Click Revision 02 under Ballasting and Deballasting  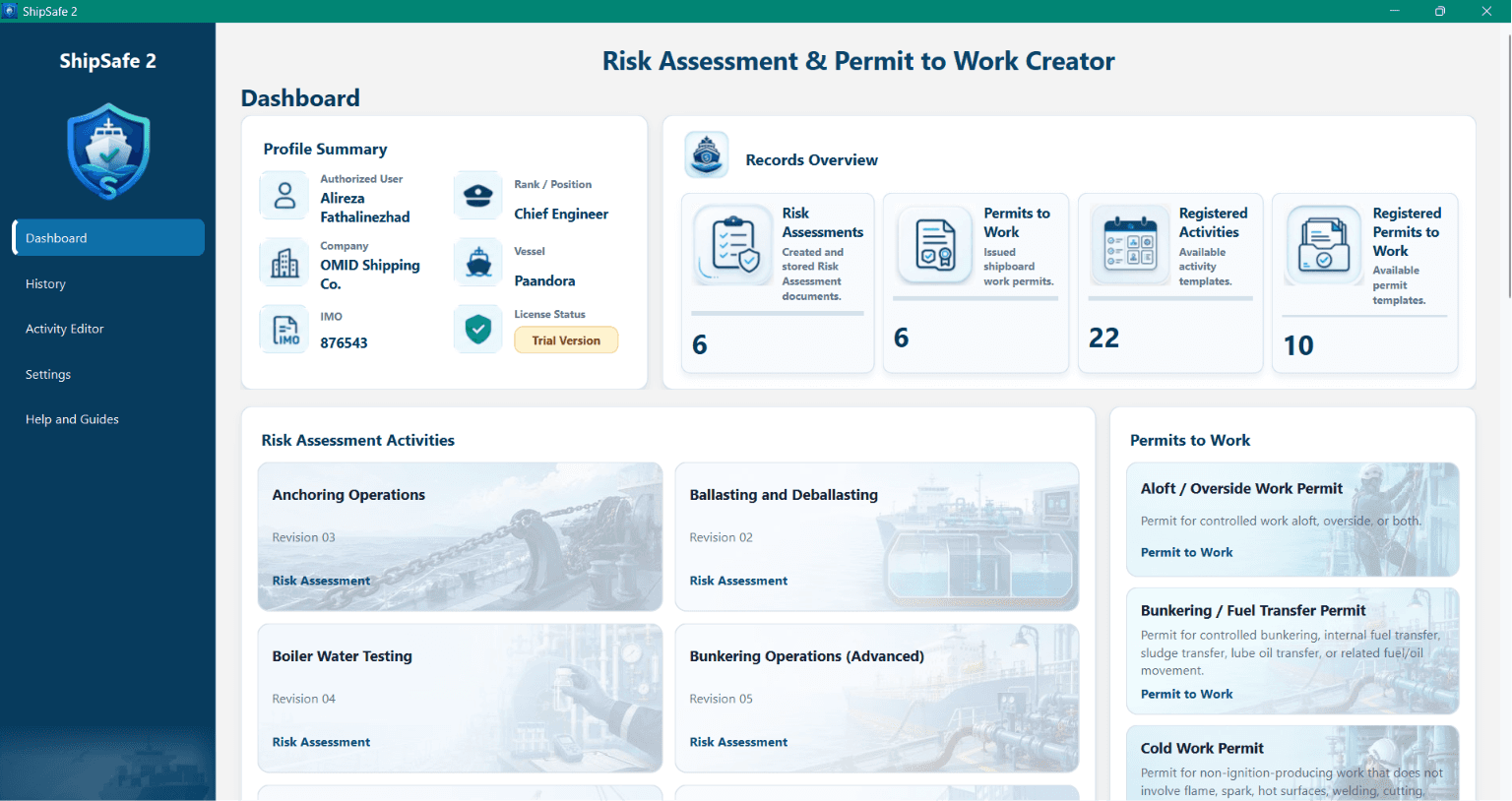tap(721, 537)
